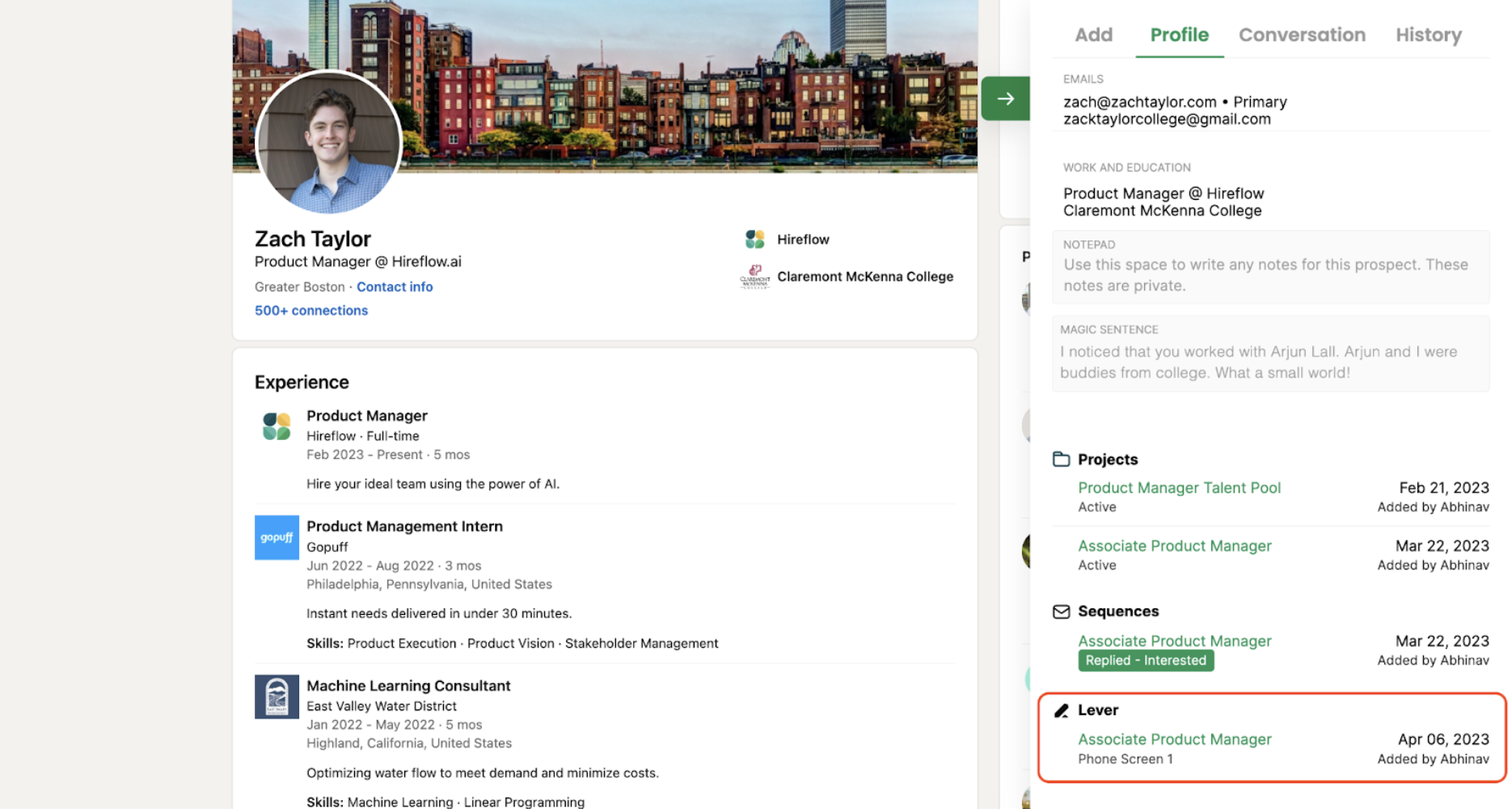
Task: Click Claremont McKenna College in profile header
Action: tap(865, 277)
